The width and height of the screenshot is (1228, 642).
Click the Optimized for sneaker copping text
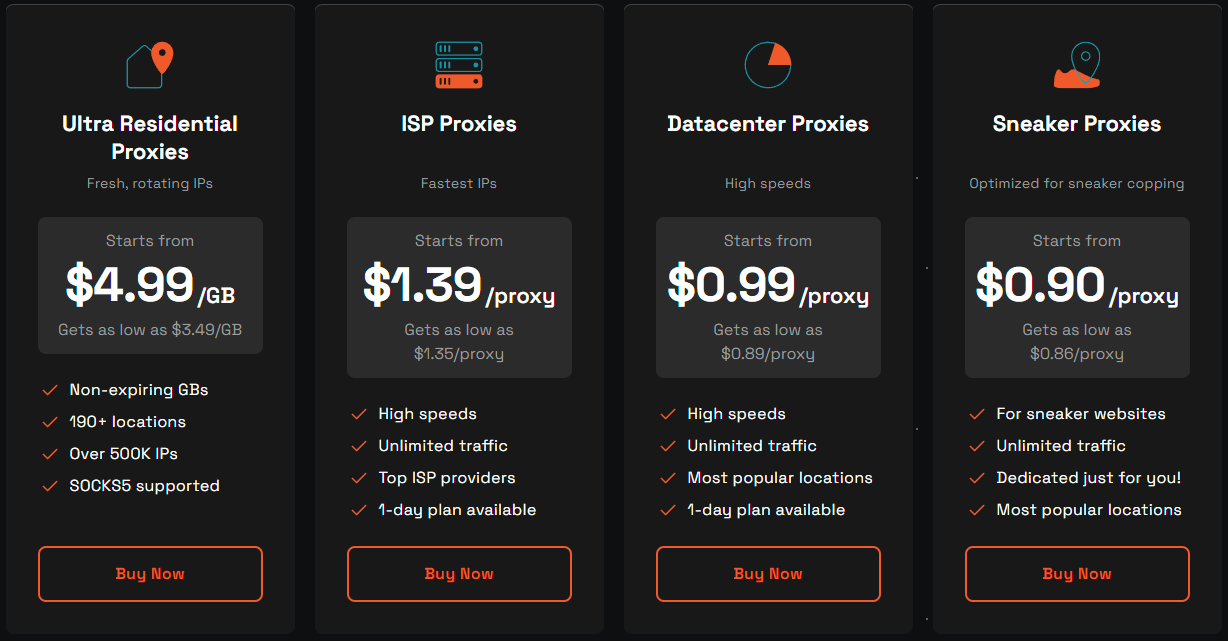[1077, 183]
